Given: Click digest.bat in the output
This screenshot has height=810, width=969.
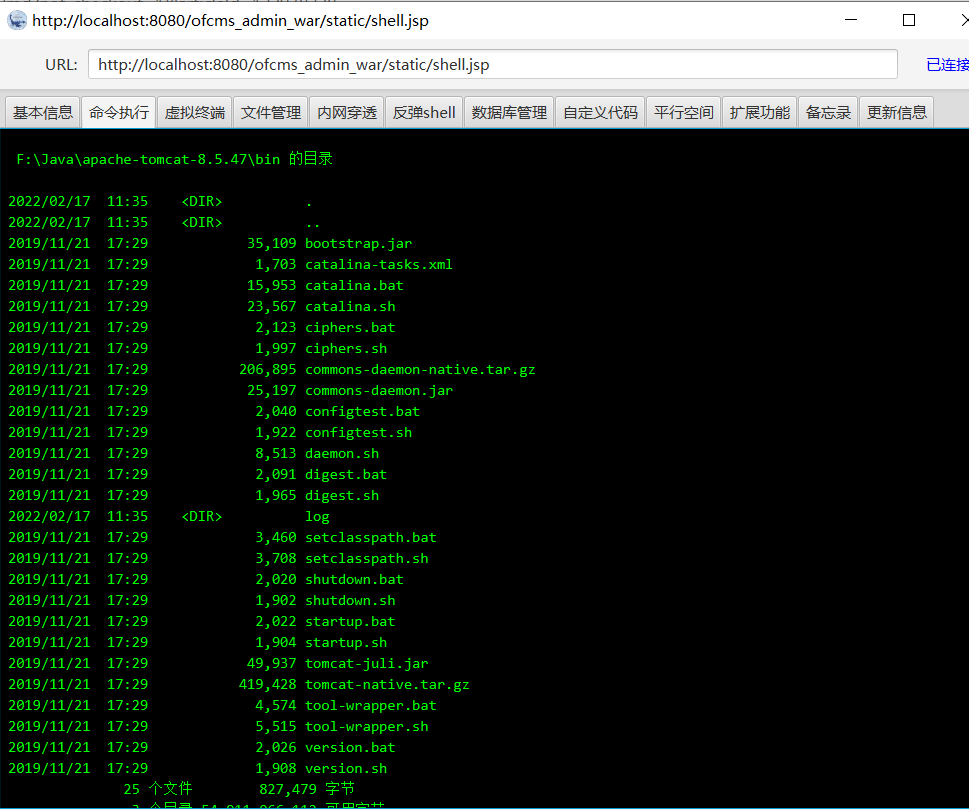Looking at the screenshot, I should [x=346, y=475].
